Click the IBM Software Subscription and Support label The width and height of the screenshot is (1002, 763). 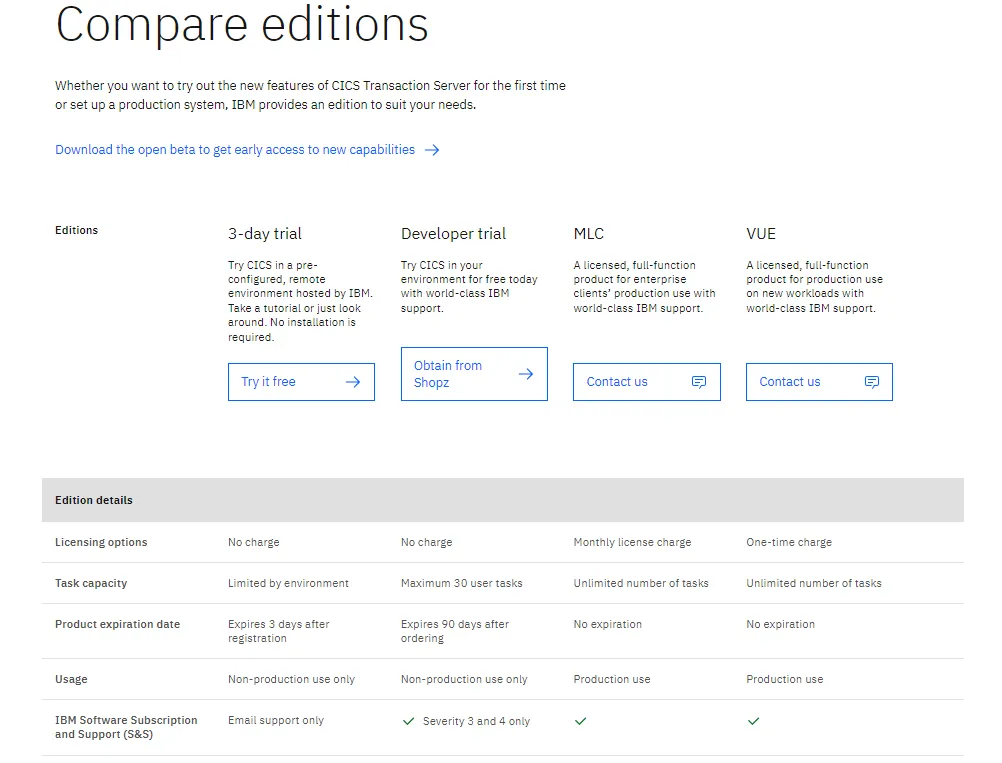[126, 727]
